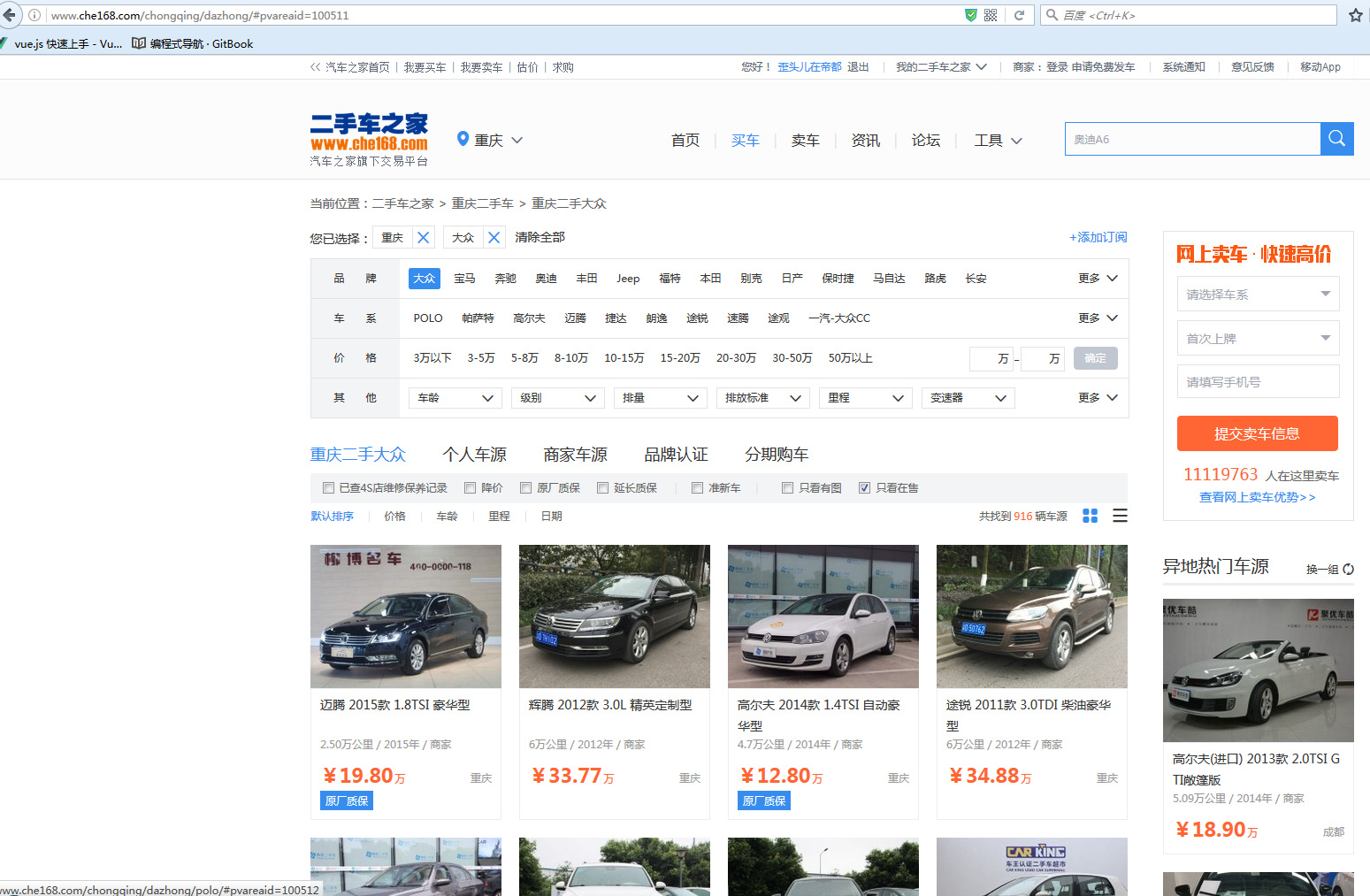
Task: Click the 奥迪A6 search input field
Action: [1192, 139]
